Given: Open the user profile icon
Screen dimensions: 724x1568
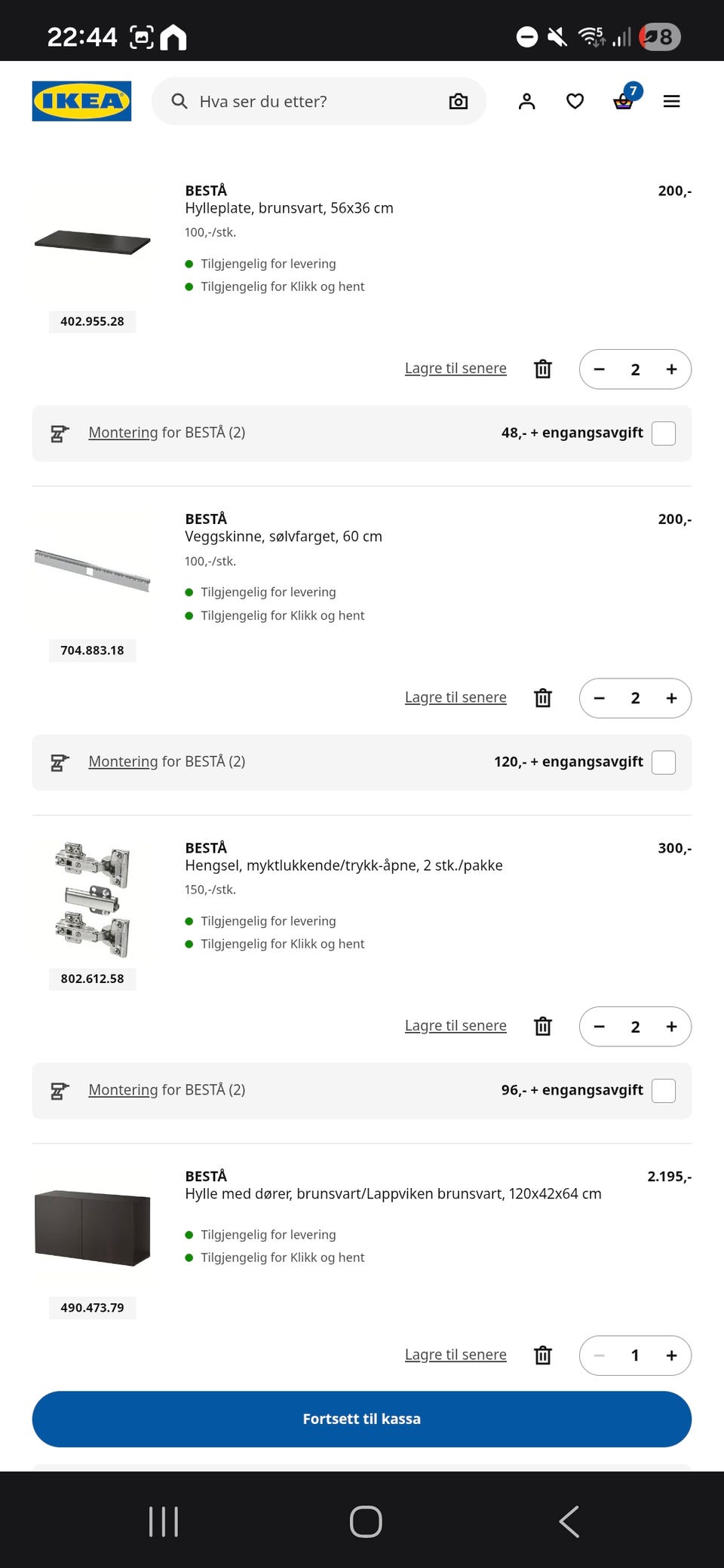Looking at the screenshot, I should coord(526,101).
